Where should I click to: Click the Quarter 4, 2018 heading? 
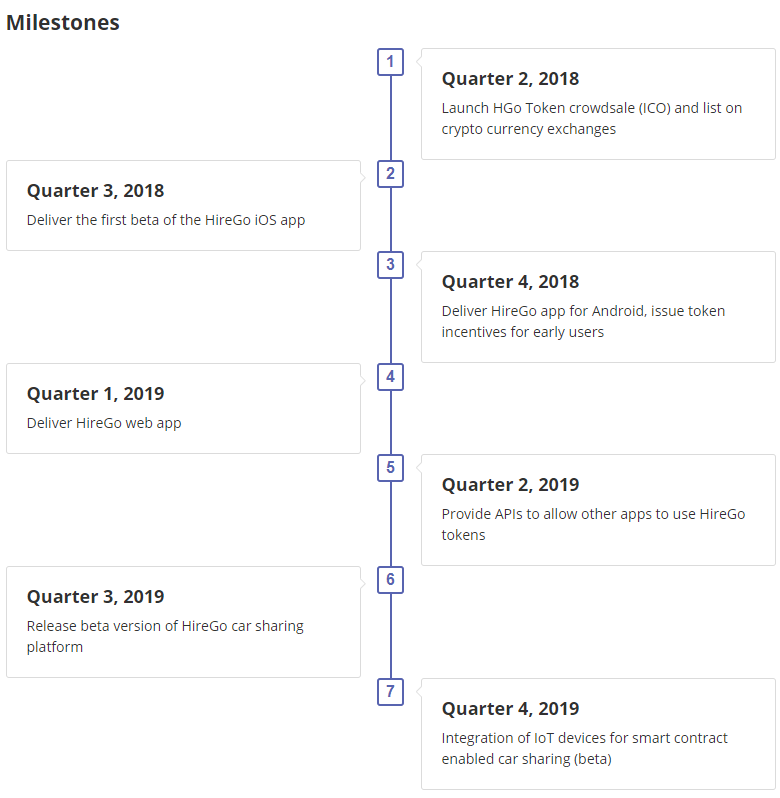click(x=510, y=282)
